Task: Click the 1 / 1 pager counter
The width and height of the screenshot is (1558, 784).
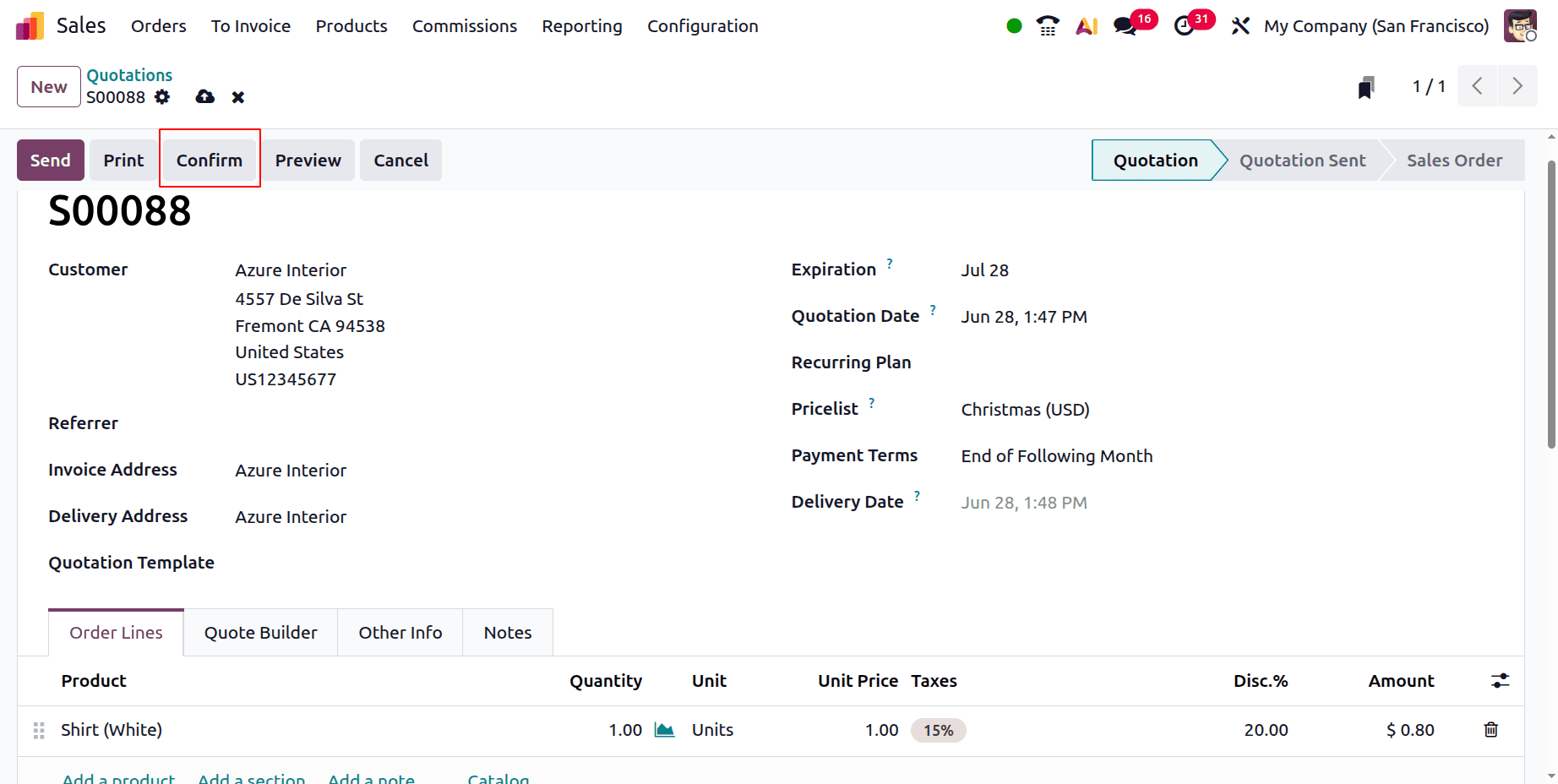Action: (1429, 86)
